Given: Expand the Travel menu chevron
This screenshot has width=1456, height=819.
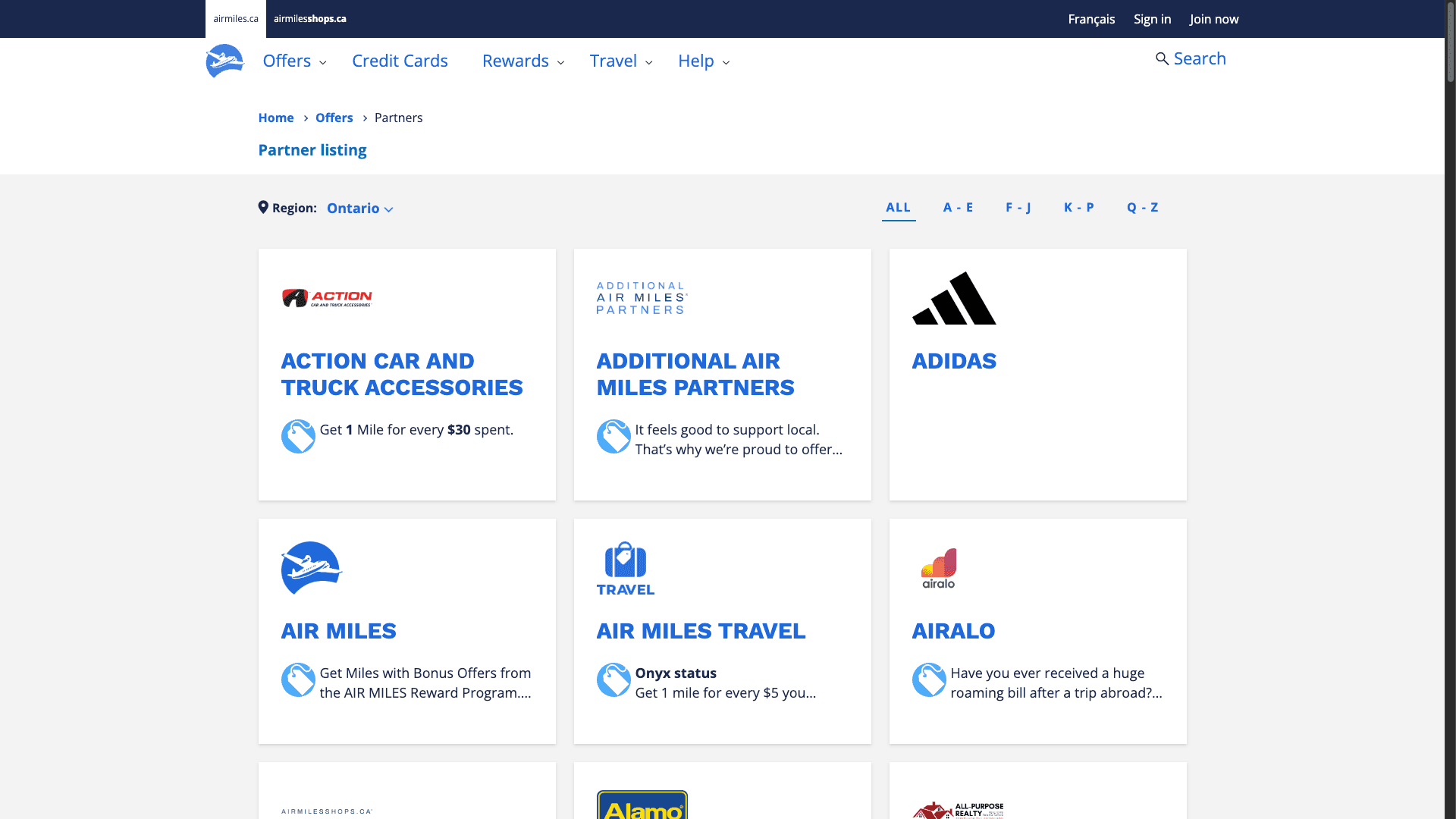Looking at the screenshot, I should [649, 63].
